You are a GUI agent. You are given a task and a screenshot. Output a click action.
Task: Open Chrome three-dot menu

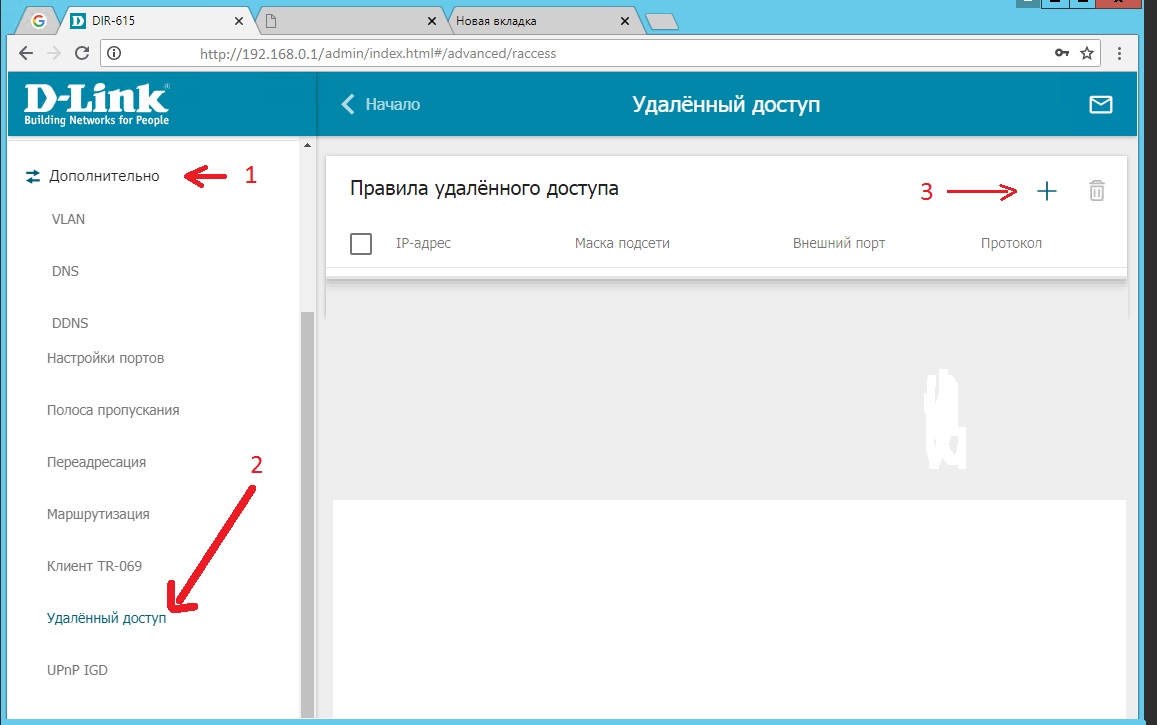coord(1119,53)
